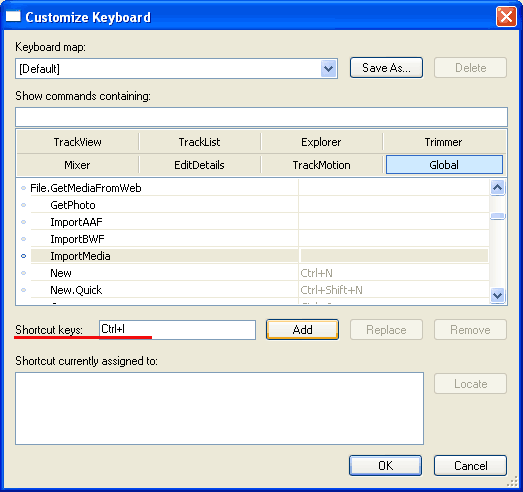Image resolution: width=523 pixels, height=492 pixels.
Task: Switch to the TrackList tab
Action: coord(199,142)
